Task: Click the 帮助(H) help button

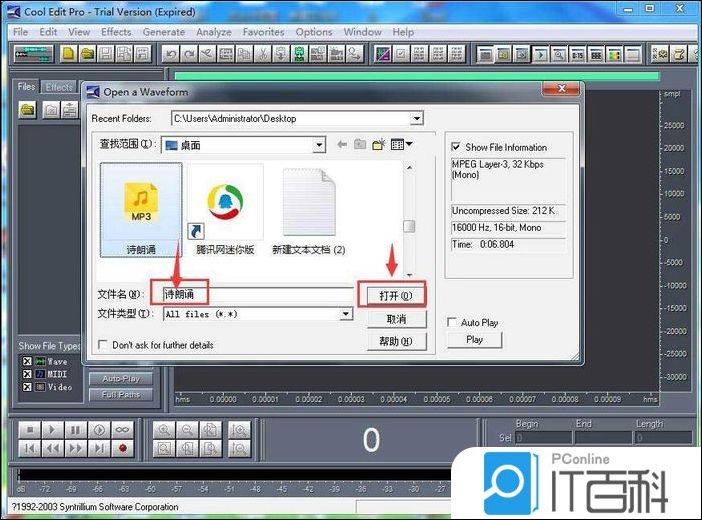Action: click(396, 341)
